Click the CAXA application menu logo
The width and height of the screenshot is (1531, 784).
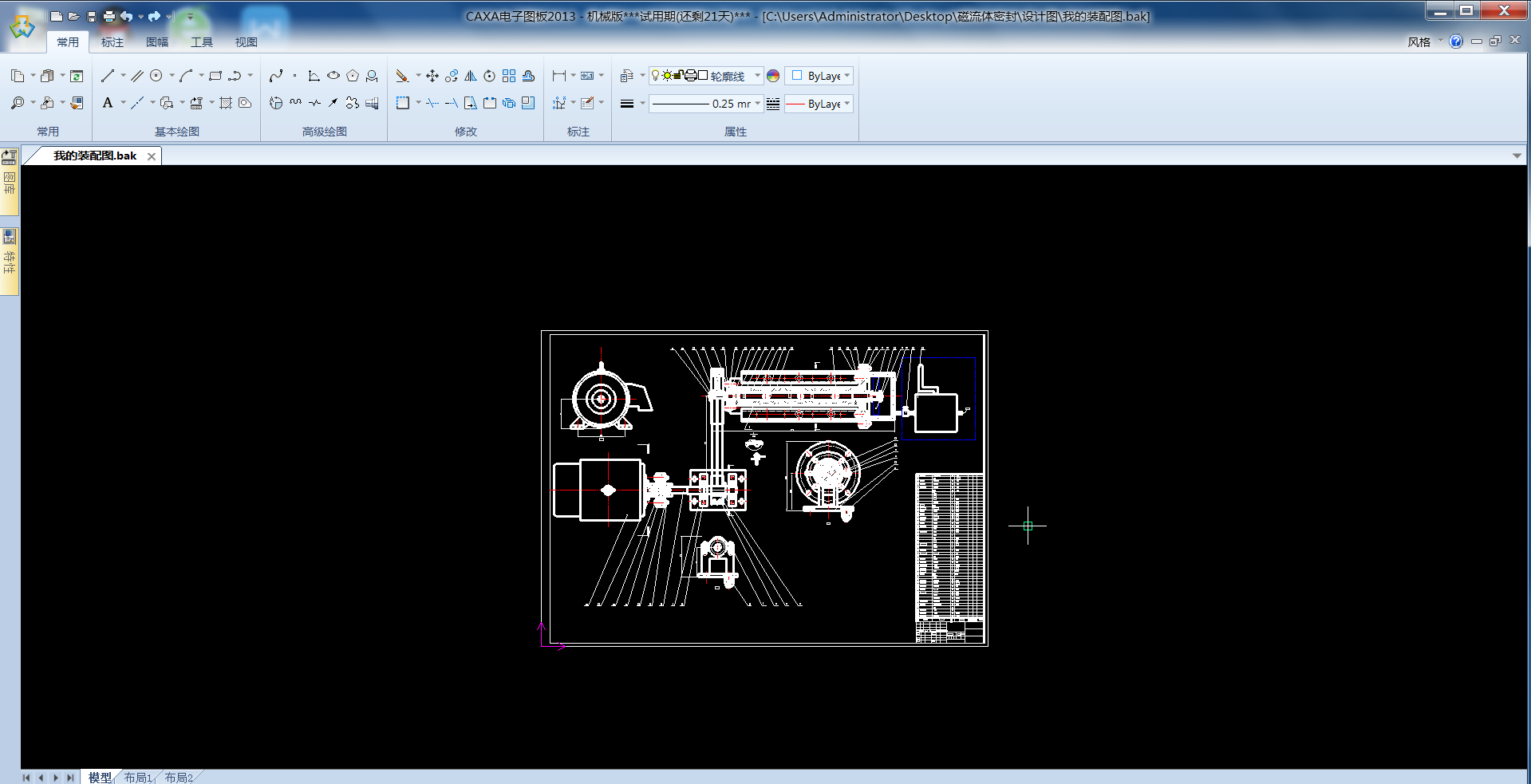pos(22,27)
